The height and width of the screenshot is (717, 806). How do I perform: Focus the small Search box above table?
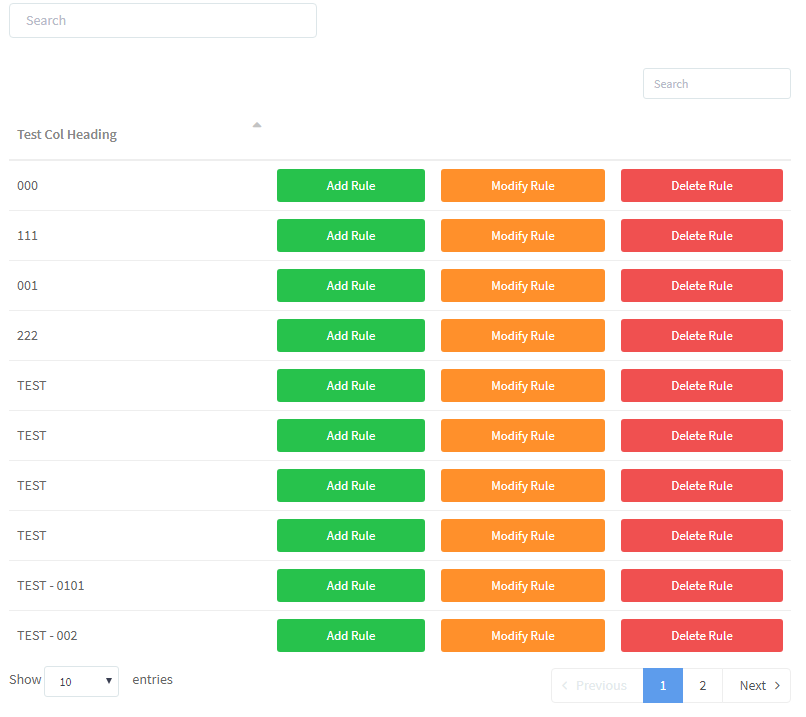[717, 84]
